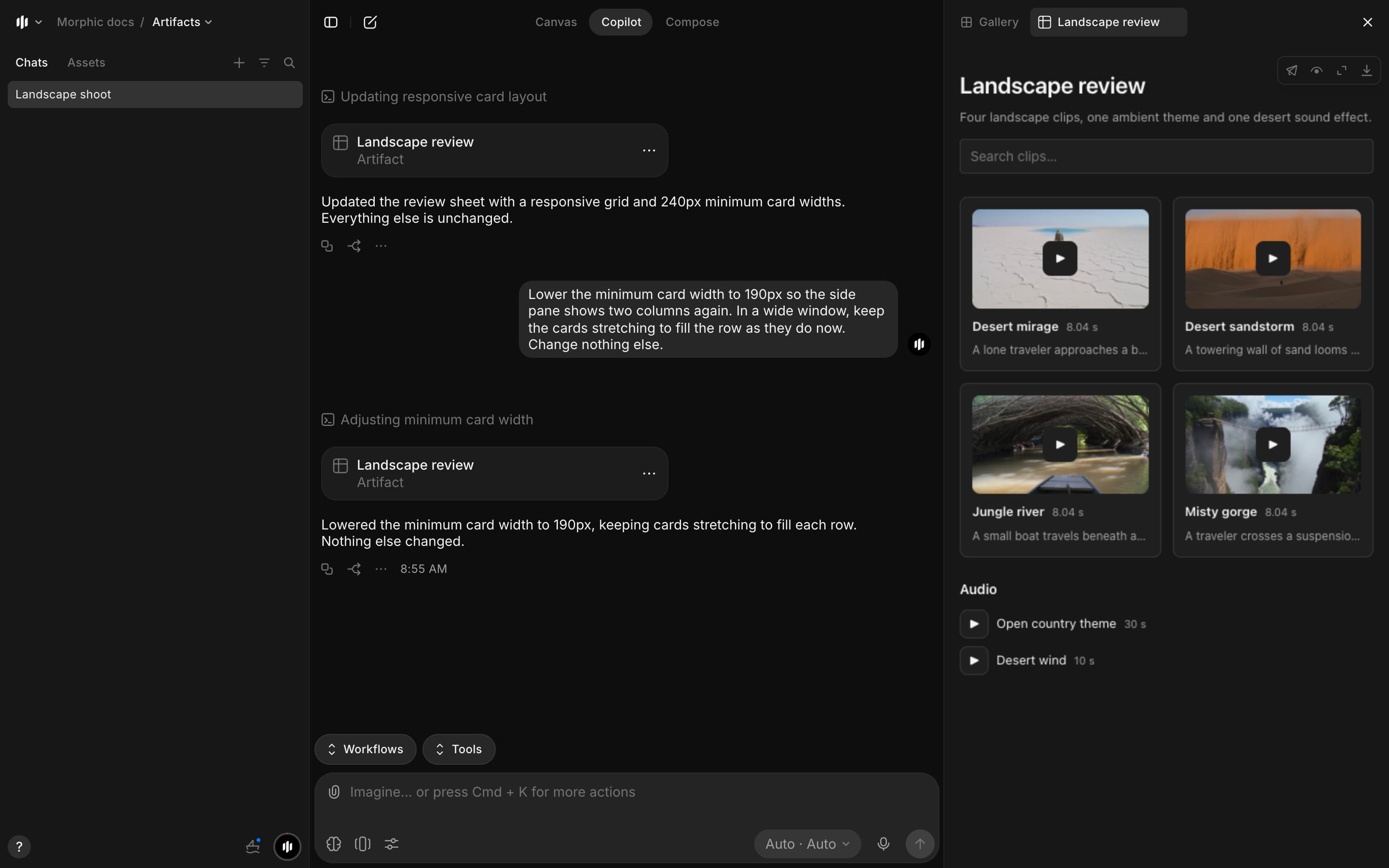The image size is (1389, 868).
Task: Open the chat list filter icon
Action: tap(264, 63)
